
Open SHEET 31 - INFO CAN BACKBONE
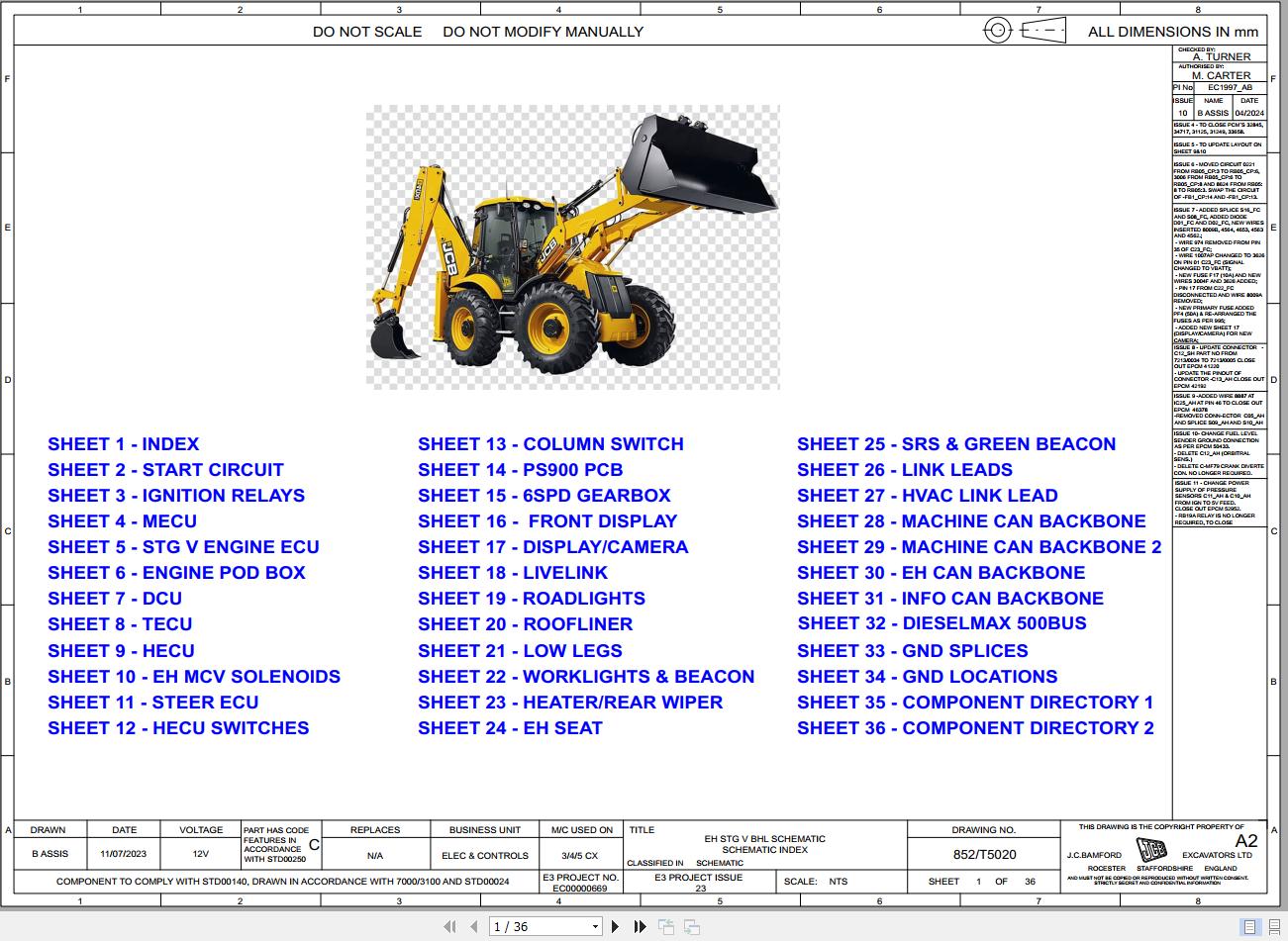950,599
